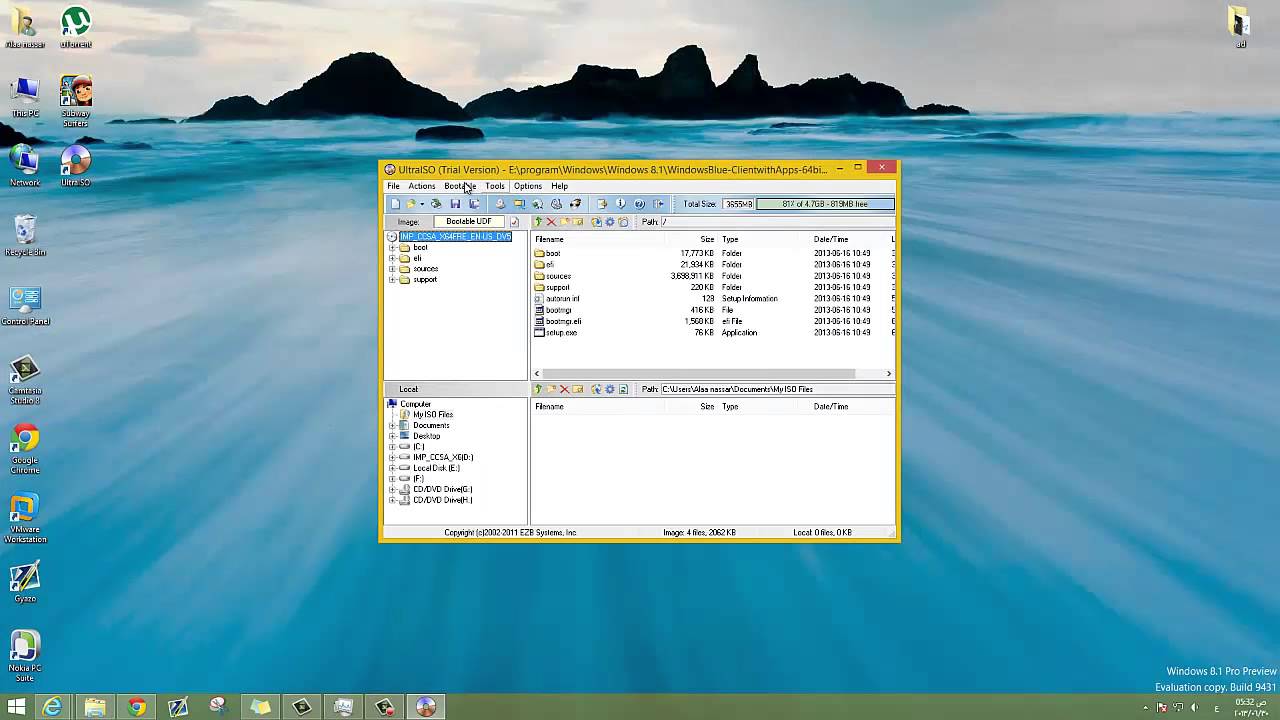Expand the (C:) drive node
Viewport: 1280px width, 720px height.
point(392,447)
